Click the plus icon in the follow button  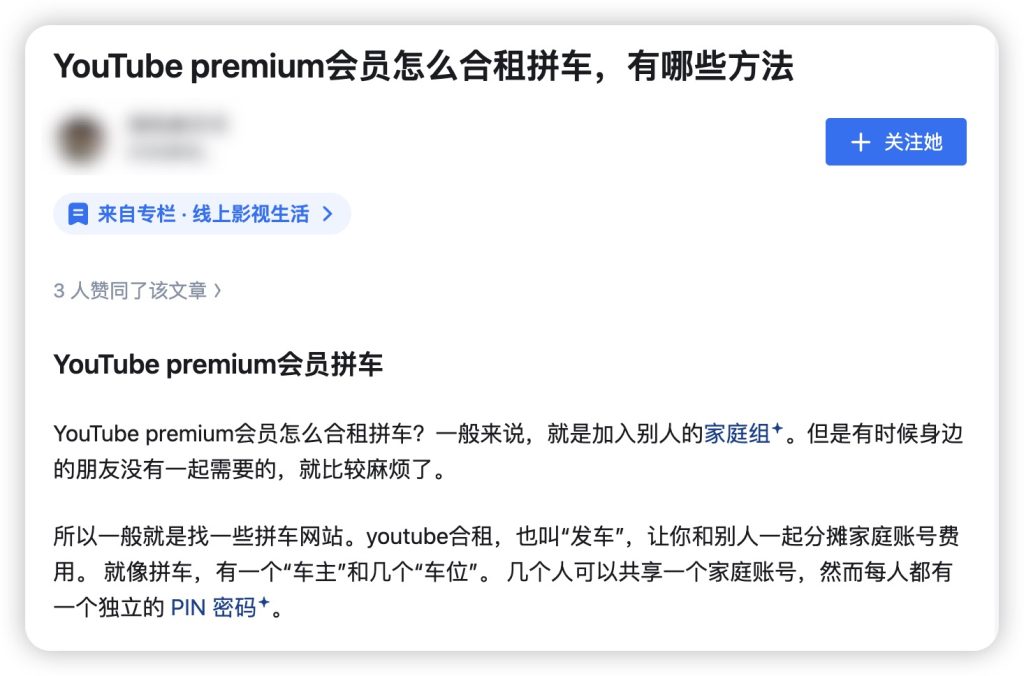[x=860, y=142]
